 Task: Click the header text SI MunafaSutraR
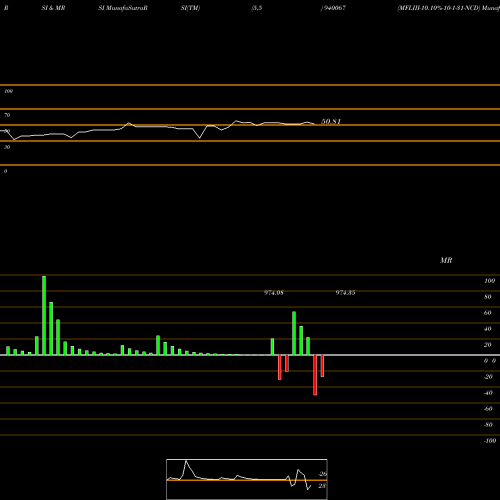[123, 8]
